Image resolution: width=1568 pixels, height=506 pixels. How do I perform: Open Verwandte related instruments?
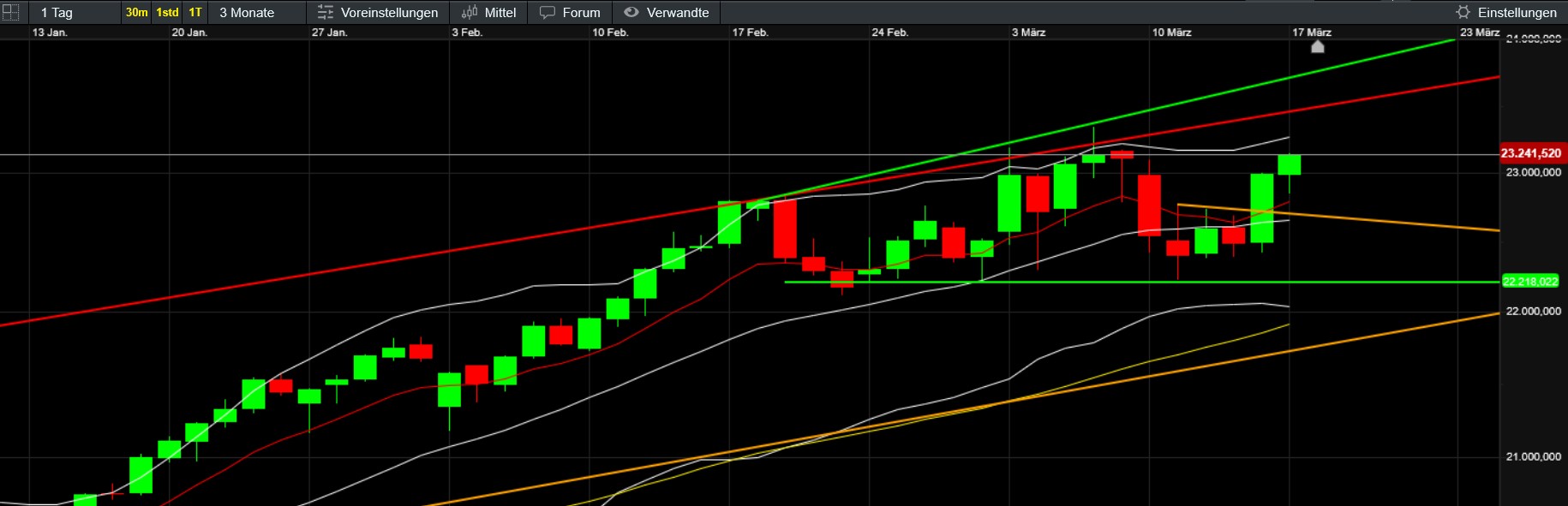click(666, 12)
